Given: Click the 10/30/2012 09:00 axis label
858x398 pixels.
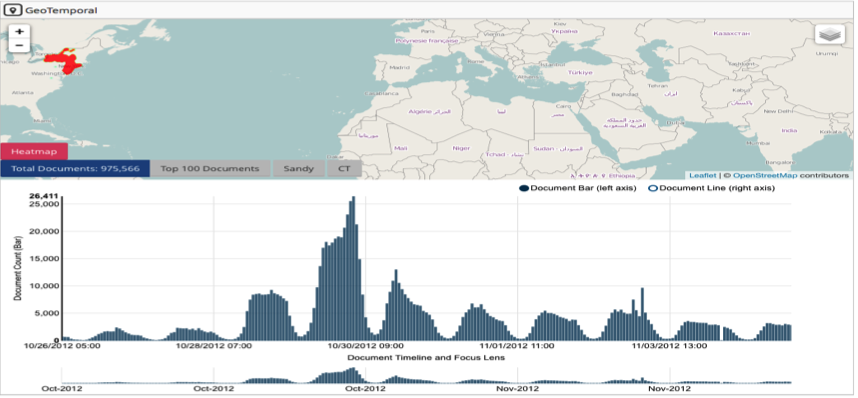Looking at the screenshot, I should (365, 346).
